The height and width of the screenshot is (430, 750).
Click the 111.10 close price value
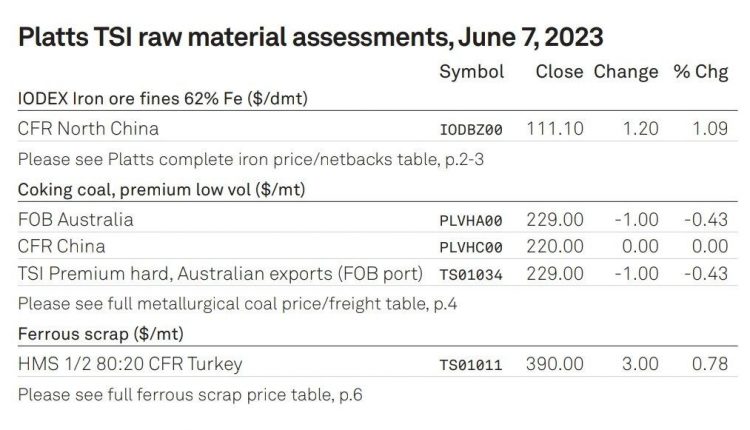click(555, 129)
